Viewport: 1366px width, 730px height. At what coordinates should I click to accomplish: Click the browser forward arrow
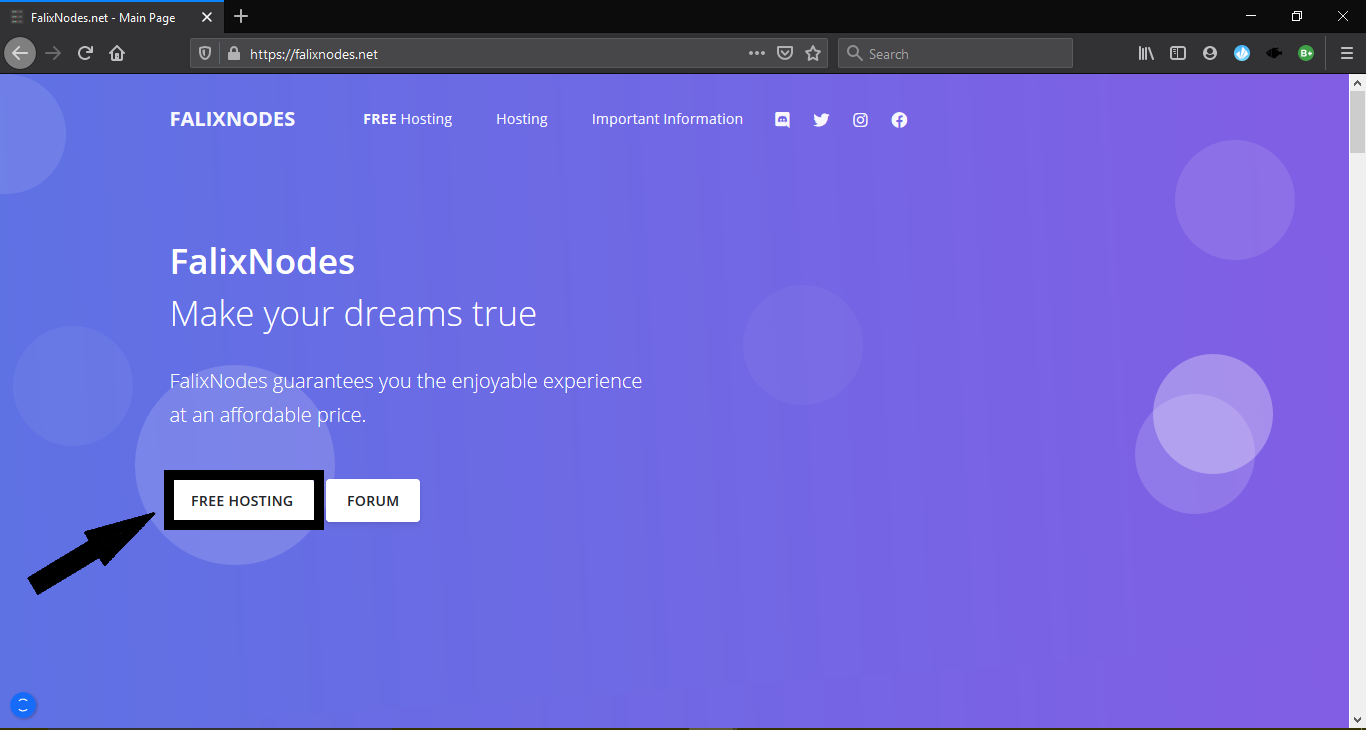coord(53,54)
